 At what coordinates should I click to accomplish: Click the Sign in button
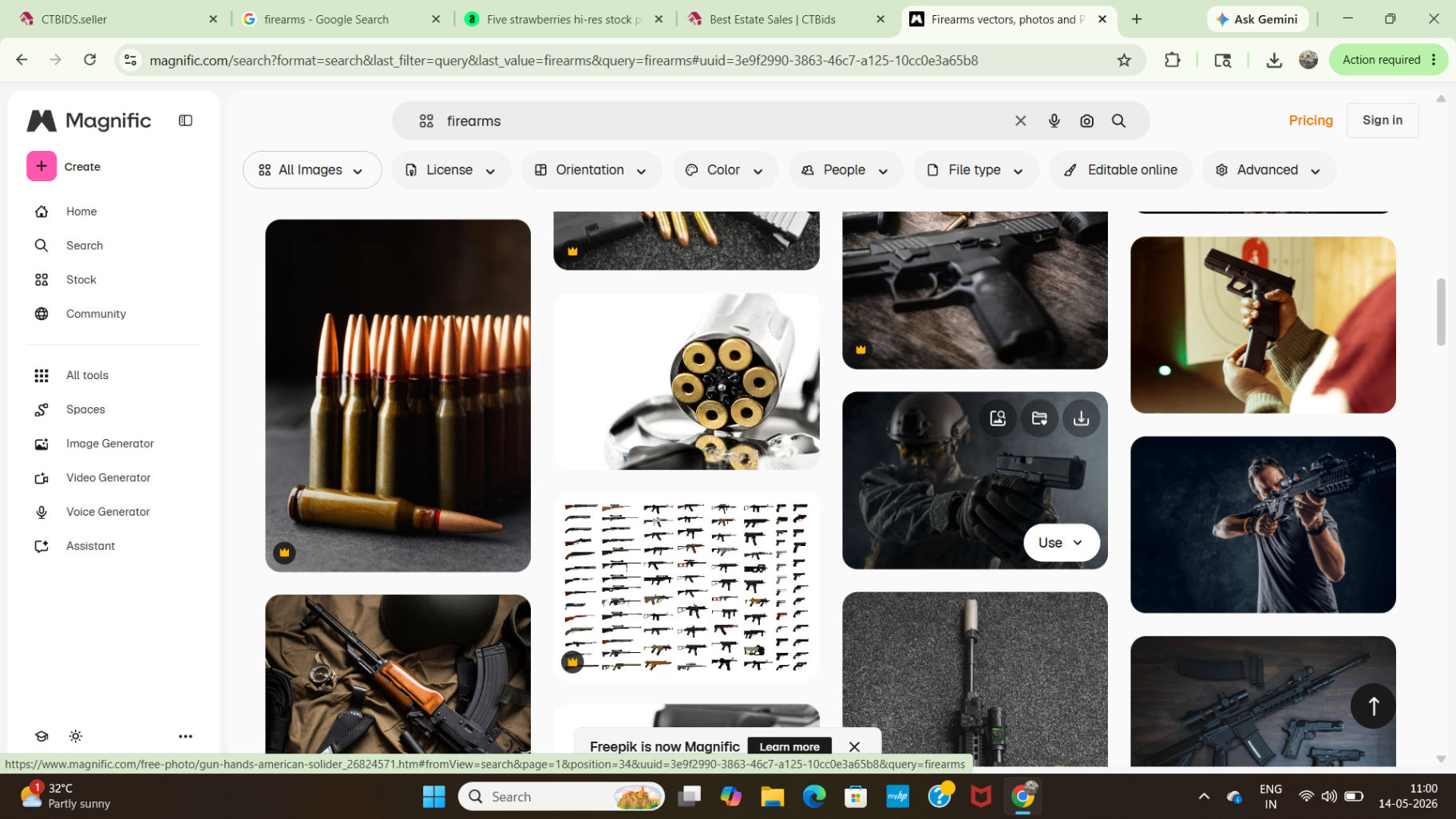(1382, 121)
